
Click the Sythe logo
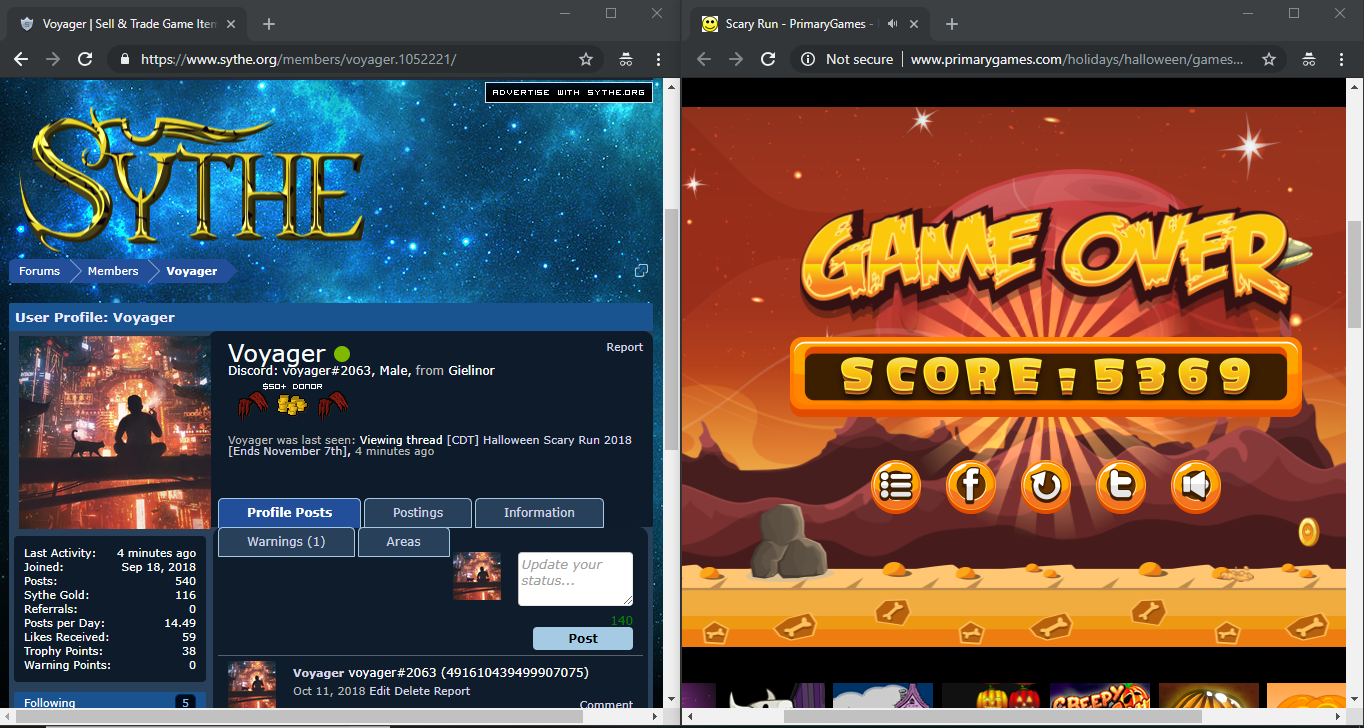[x=190, y=180]
